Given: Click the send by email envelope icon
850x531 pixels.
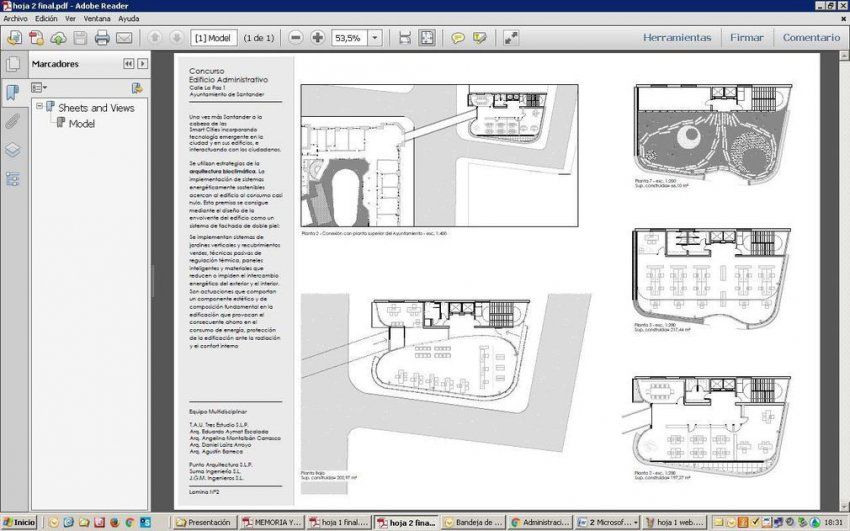Looking at the screenshot, I should pos(124,38).
